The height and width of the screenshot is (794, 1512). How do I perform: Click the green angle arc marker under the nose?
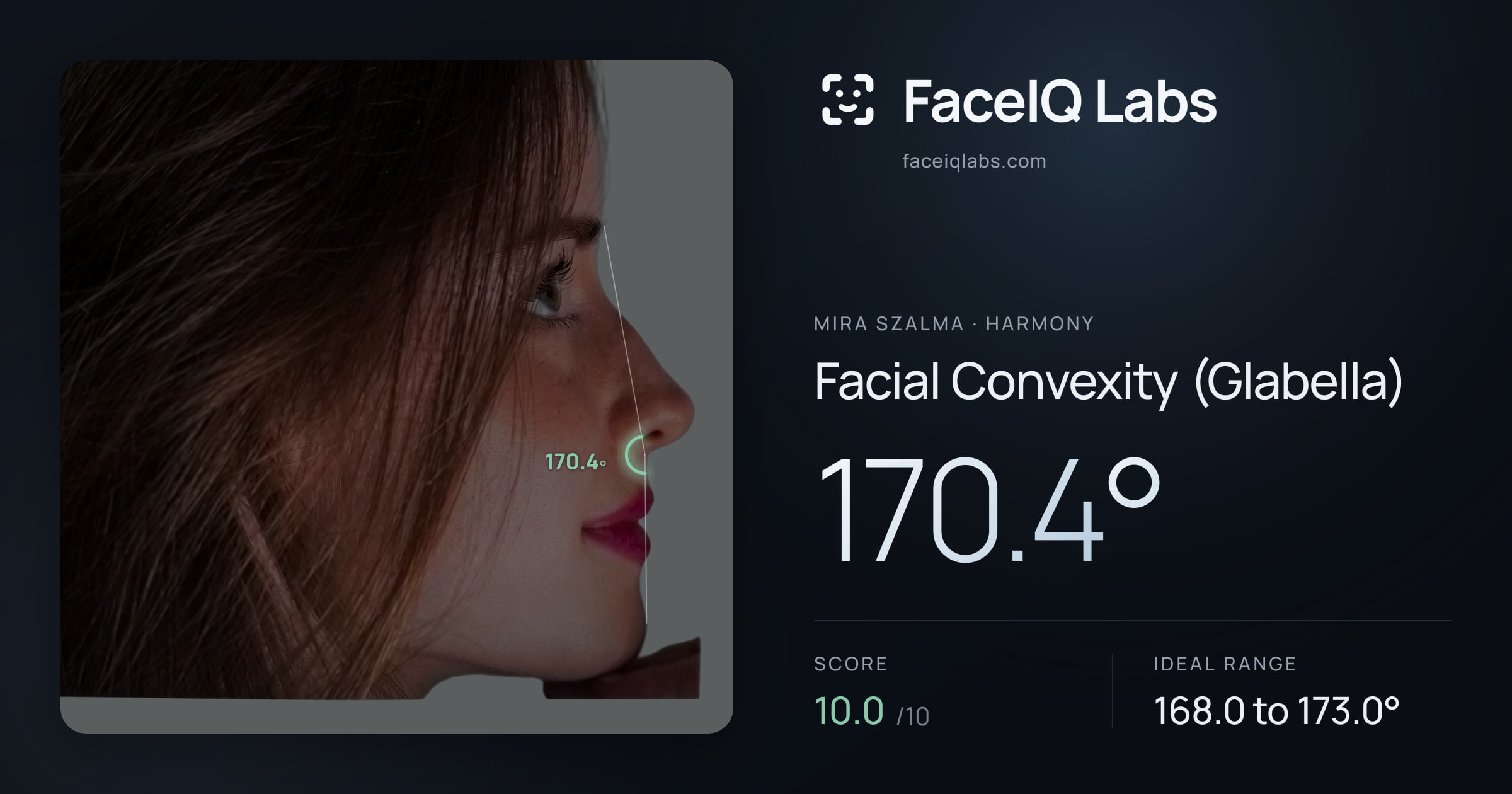pyautogui.click(x=636, y=455)
